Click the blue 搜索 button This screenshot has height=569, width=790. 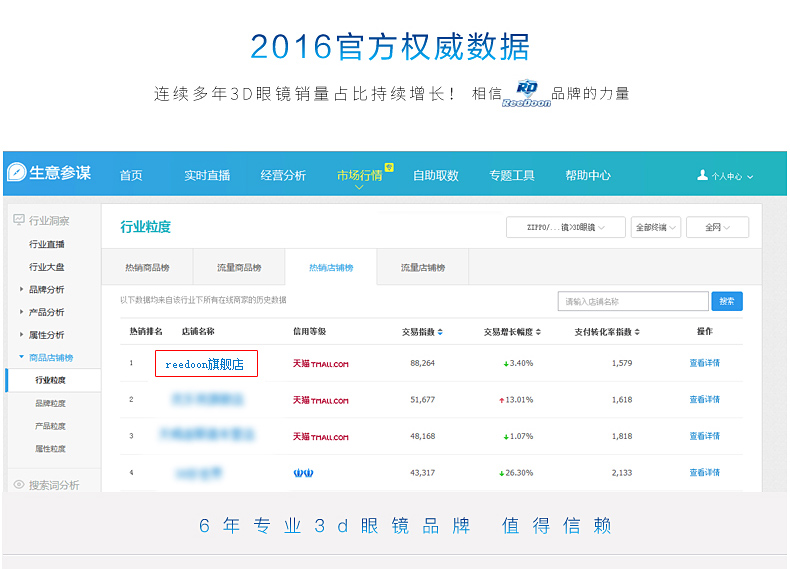pyautogui.click(x=727, y=301)
